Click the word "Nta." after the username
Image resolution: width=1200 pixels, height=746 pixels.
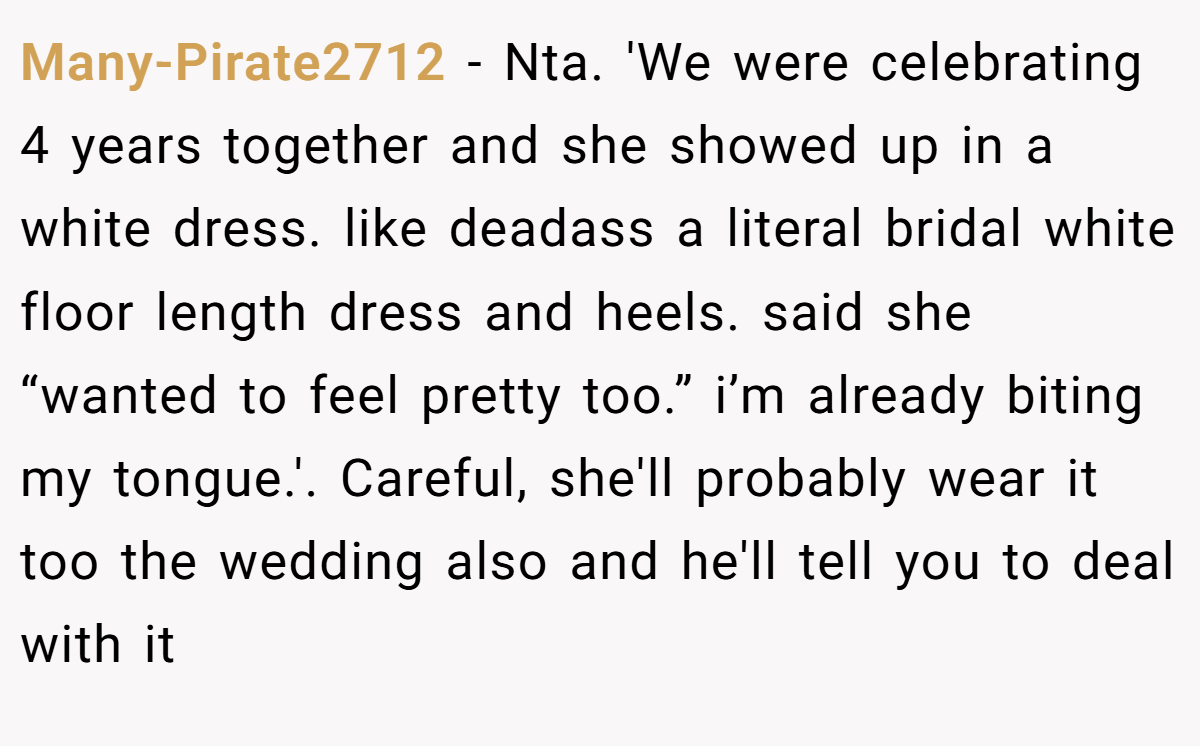tap(553, 64)
